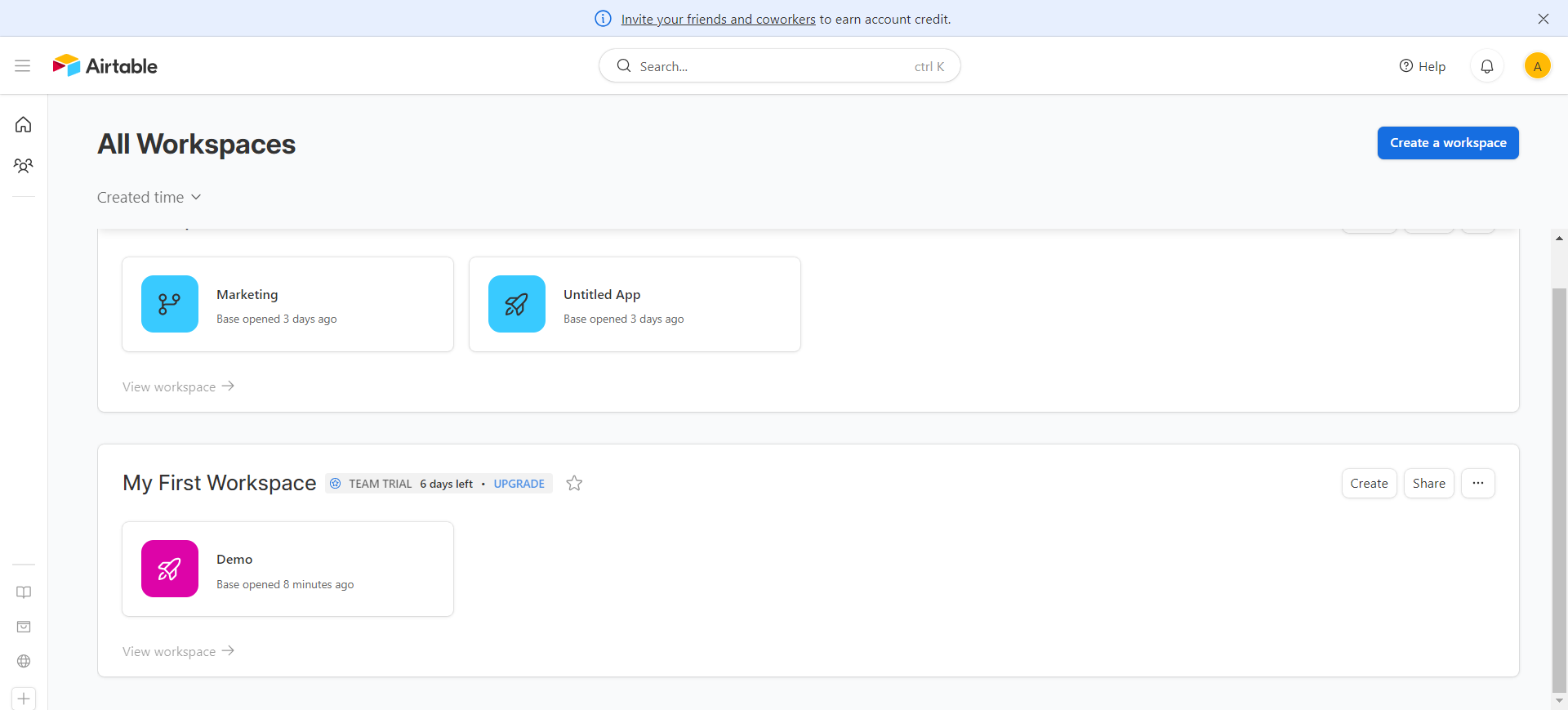Click TEAM TRIAL badge text
The height and width of the screenshot is (710, 1568).
pos(381,484)
